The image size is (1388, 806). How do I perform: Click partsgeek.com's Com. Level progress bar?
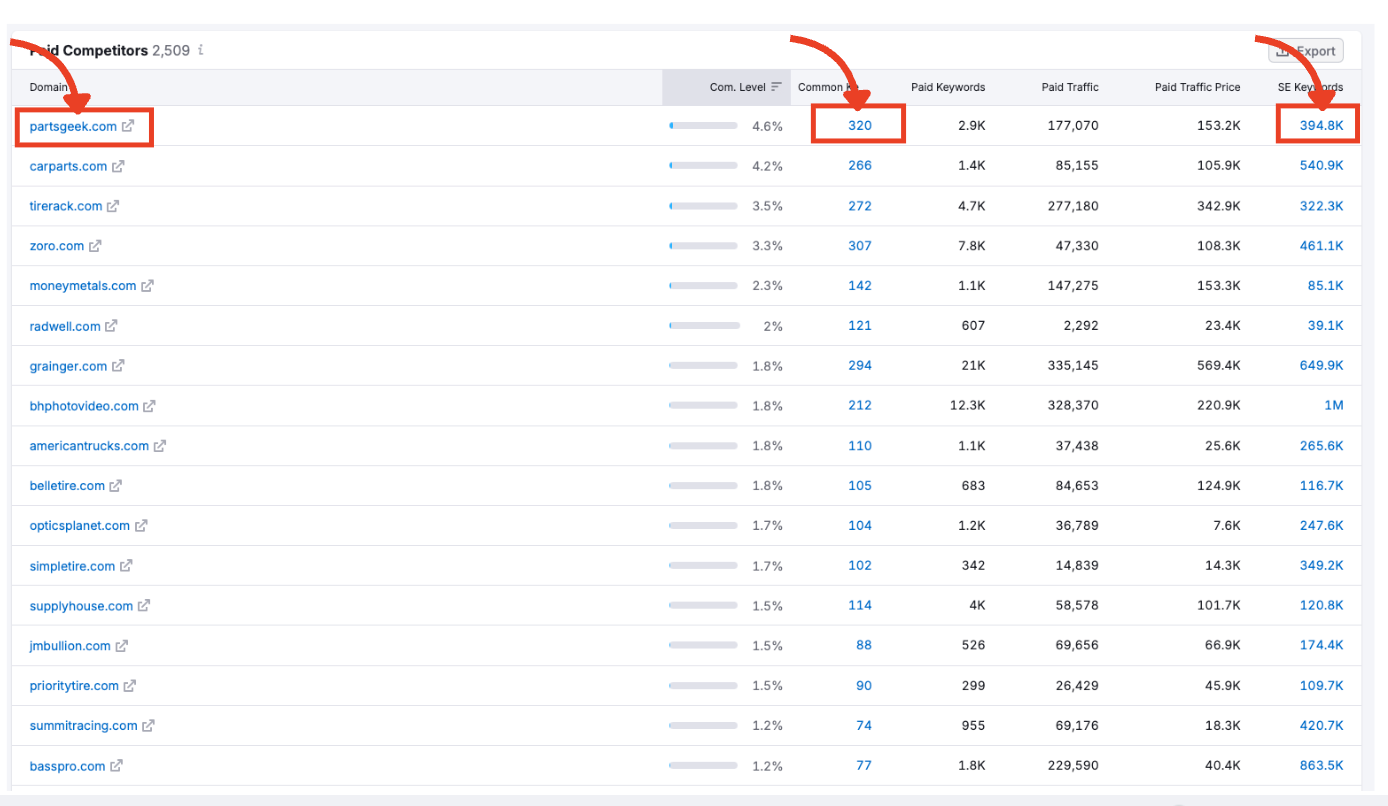click(x=704, y=126)
